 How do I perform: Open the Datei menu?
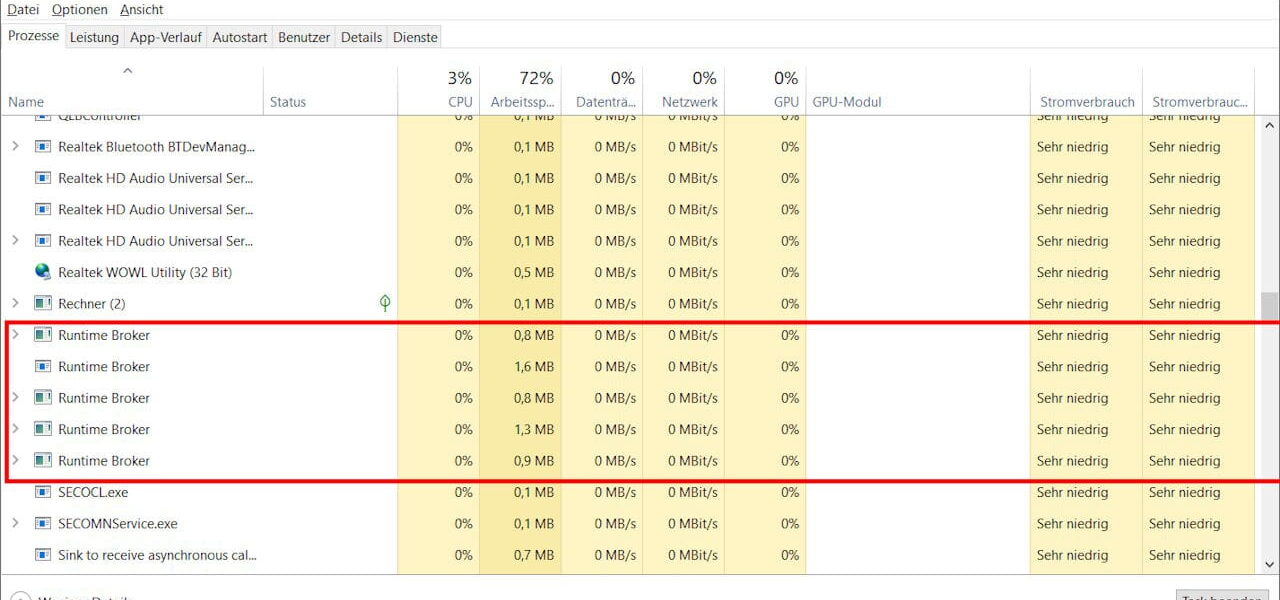point(23,10)
